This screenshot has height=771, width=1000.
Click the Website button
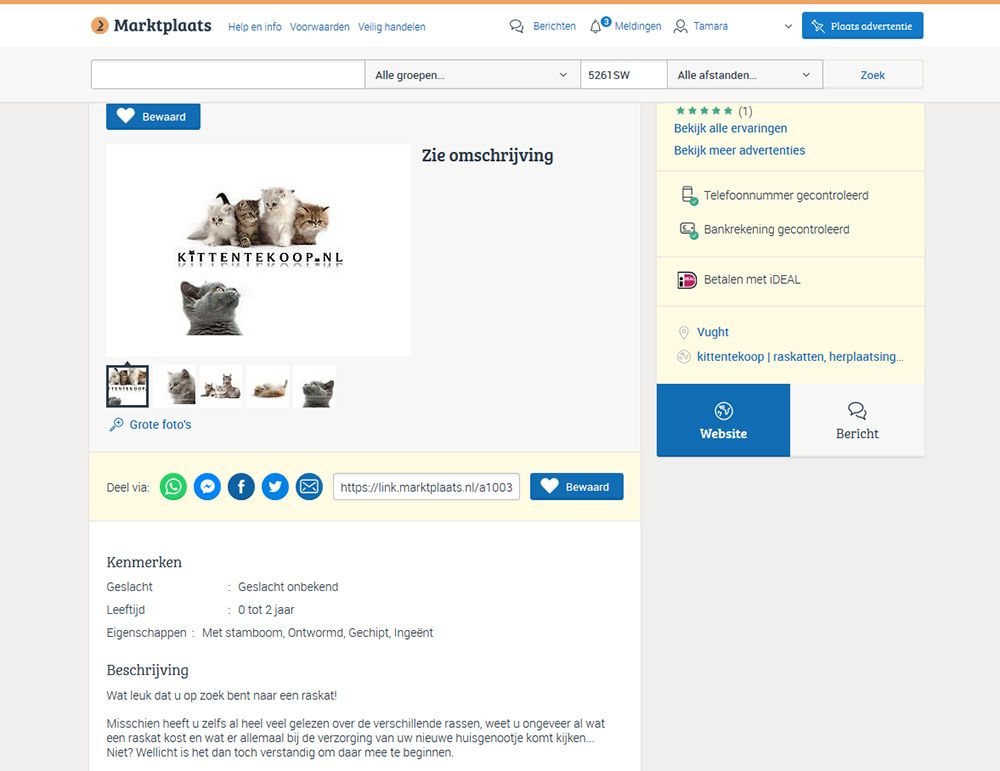click(723, 420)
